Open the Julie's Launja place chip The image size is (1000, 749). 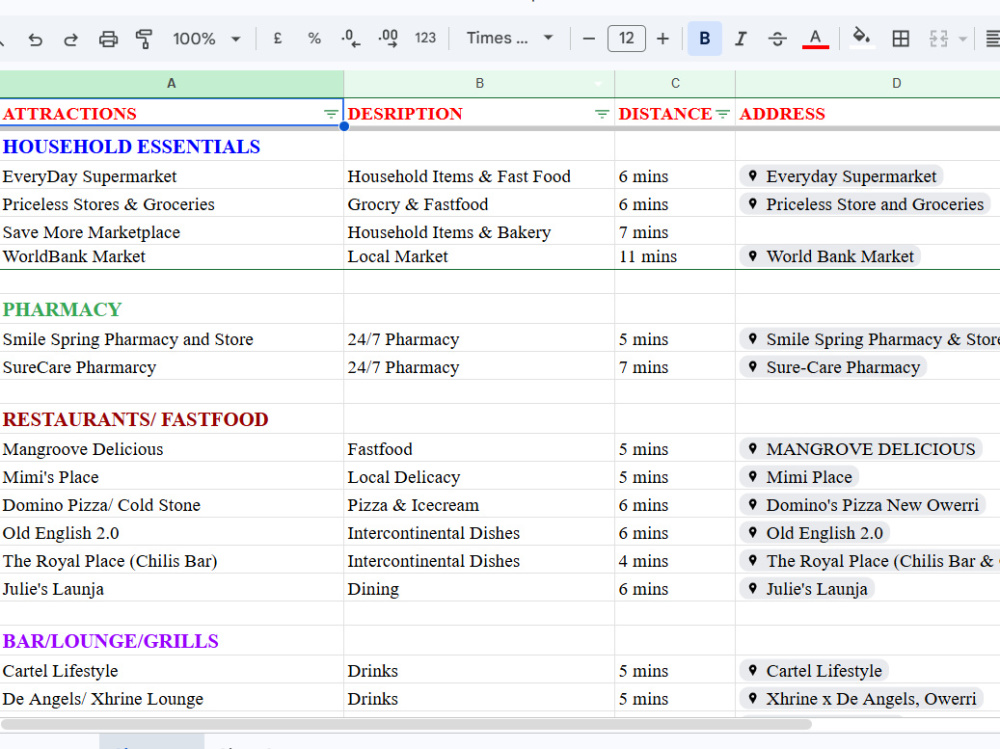[807, 590]
